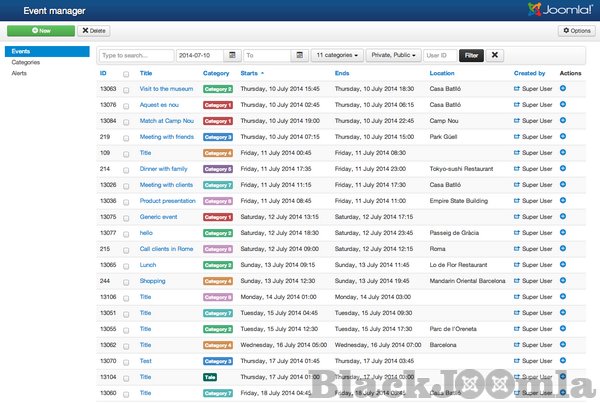Click the Joomla logo in the header
The image size is (600, 404).
tap(558, 10)
